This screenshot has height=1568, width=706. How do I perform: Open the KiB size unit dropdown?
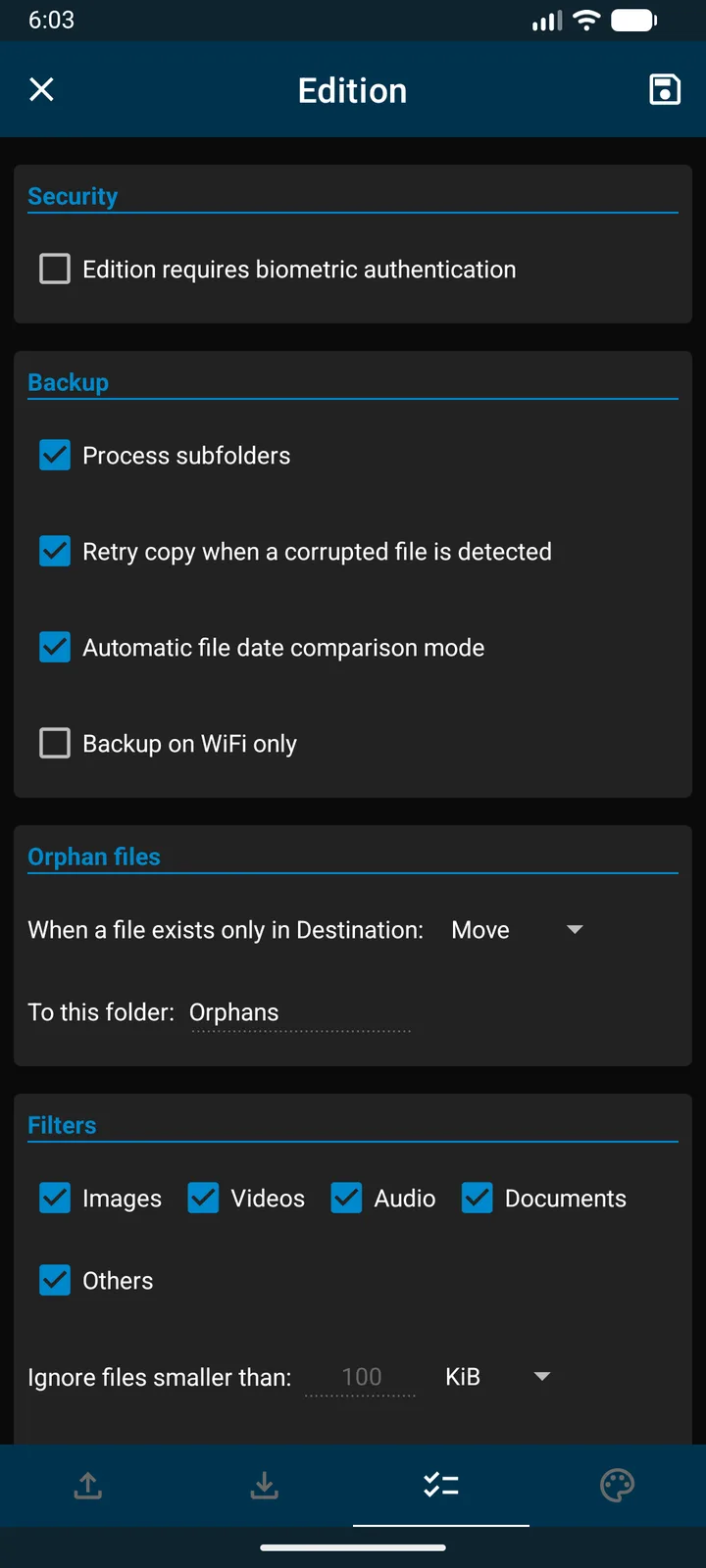coord(498,1377)
